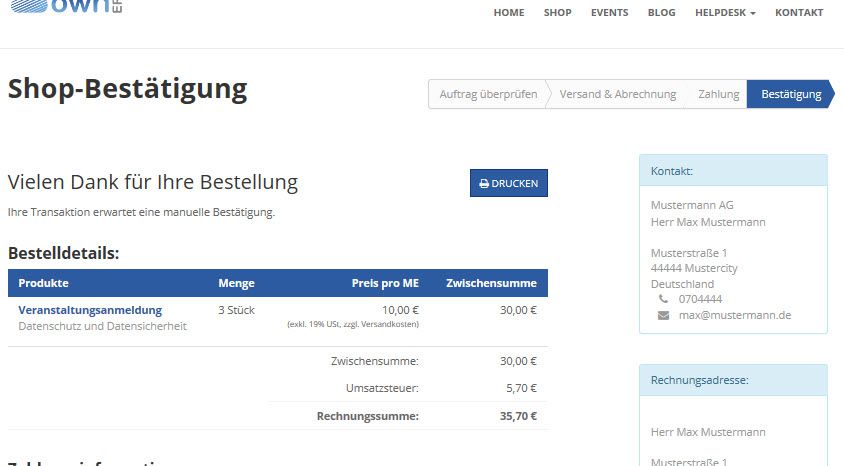Click the Rechnungssumme amount 35,70 €
The image size is (844, 466).
pos(518,416)
